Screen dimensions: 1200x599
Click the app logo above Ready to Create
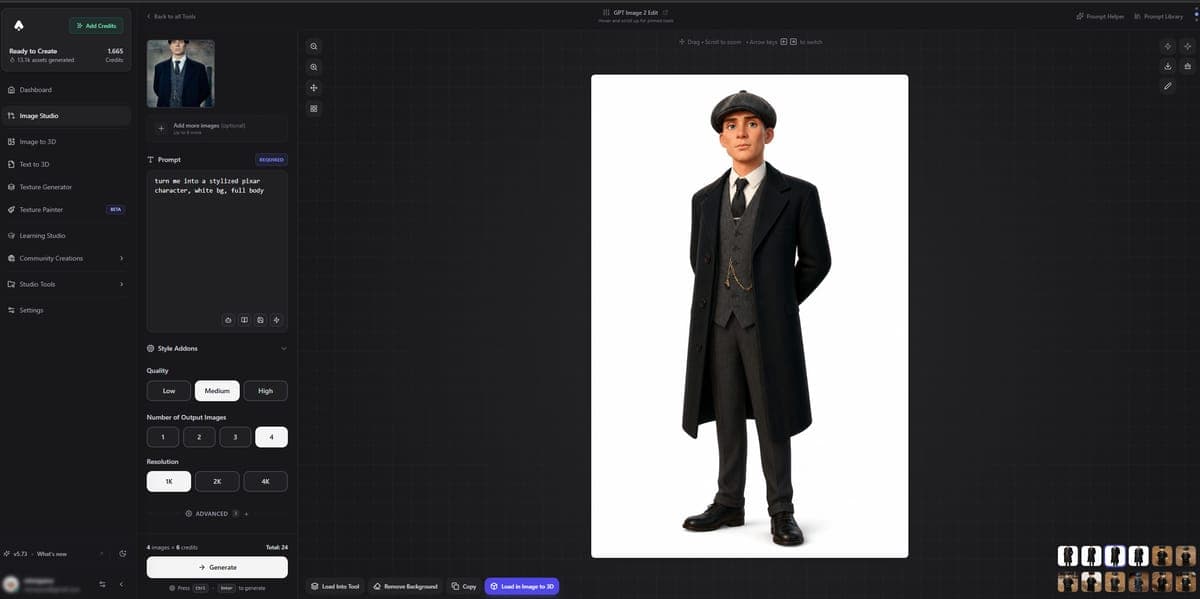(x=19, y=25)
